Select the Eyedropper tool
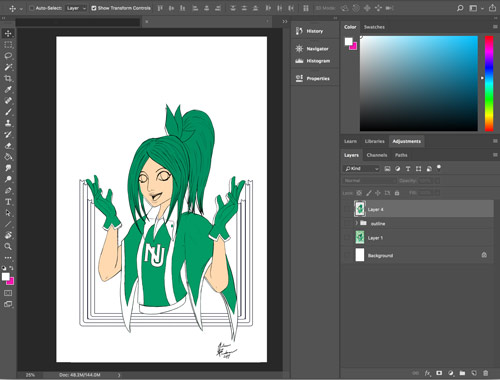 8,90
